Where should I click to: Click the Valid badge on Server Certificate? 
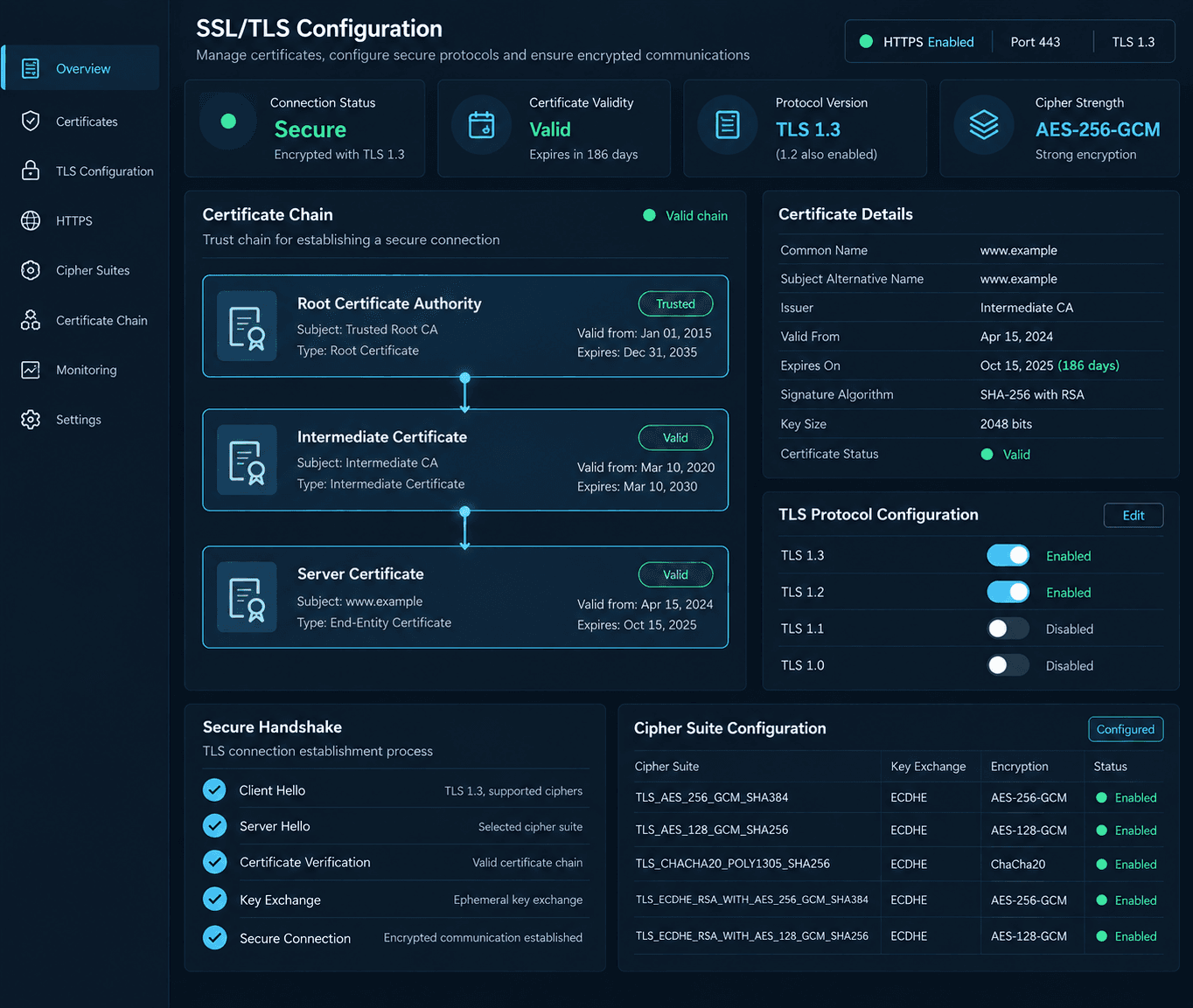point(675,574)
